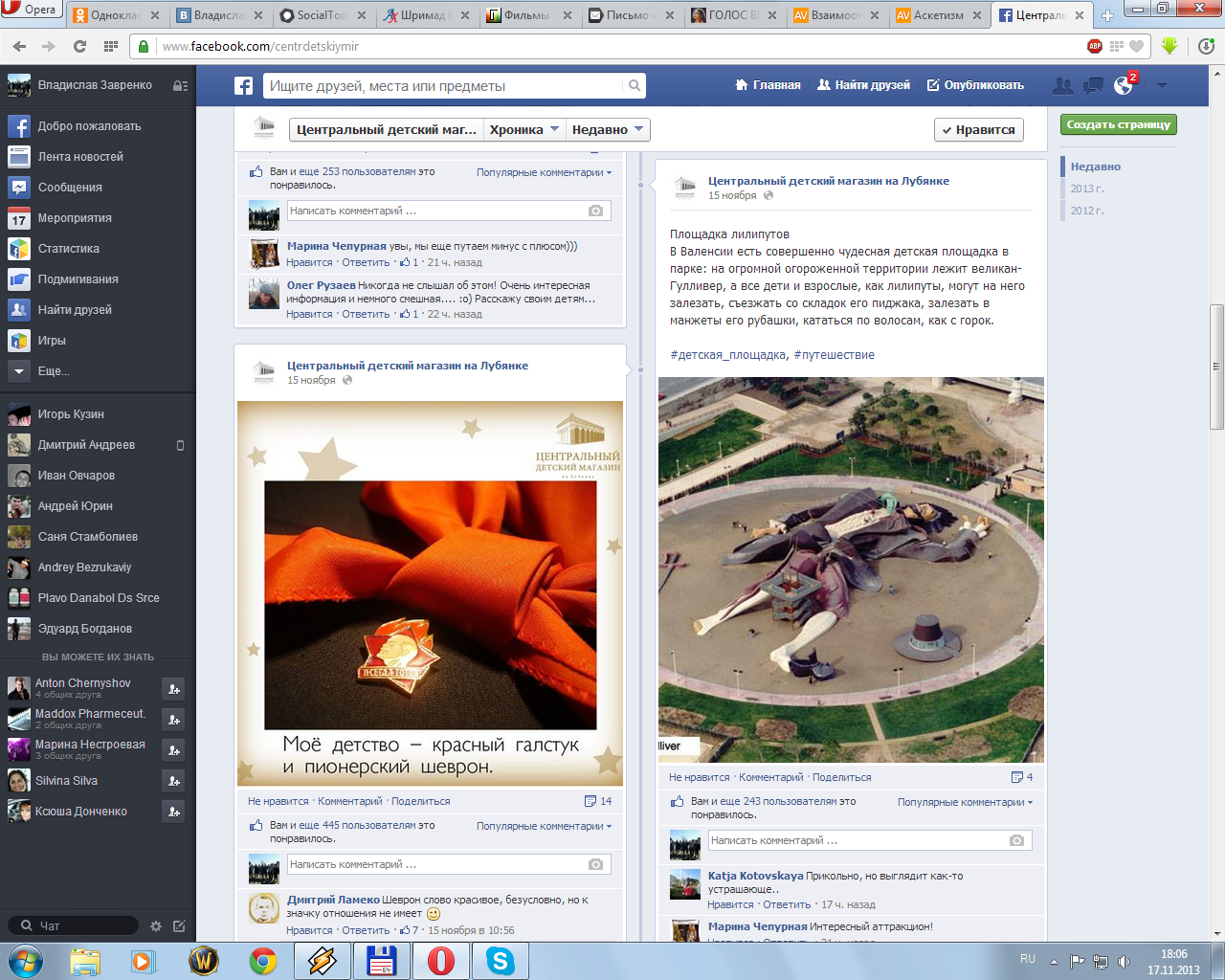The width and height of the screenshot is (1225, 980).
Task: Open Найти друзей in top bar
Action: [x=863, y=85]
